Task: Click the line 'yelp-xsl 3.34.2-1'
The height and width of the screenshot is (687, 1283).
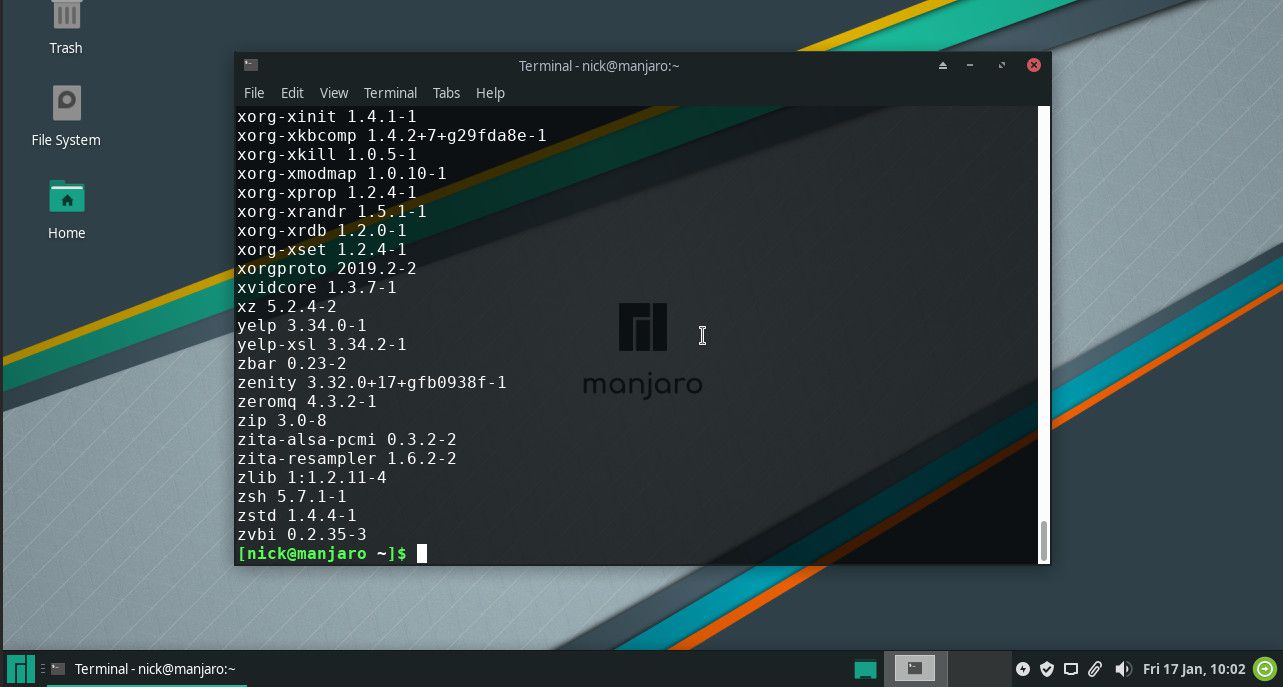Action: point(322,345)
